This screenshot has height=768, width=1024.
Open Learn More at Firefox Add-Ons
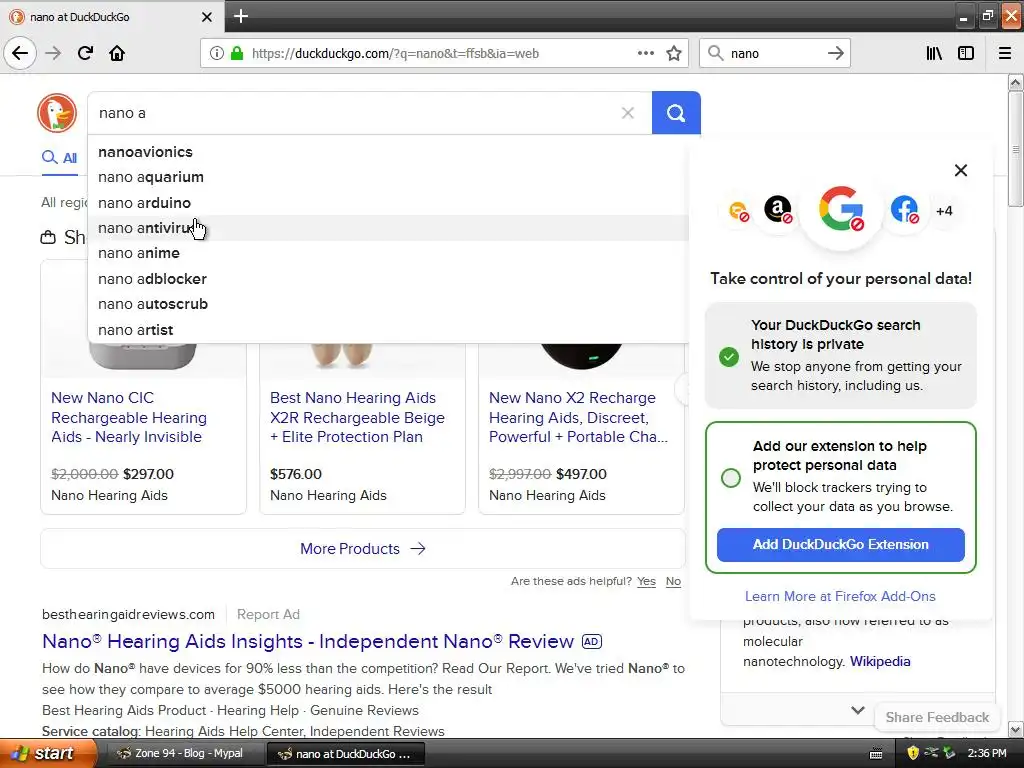coord(840,596)
